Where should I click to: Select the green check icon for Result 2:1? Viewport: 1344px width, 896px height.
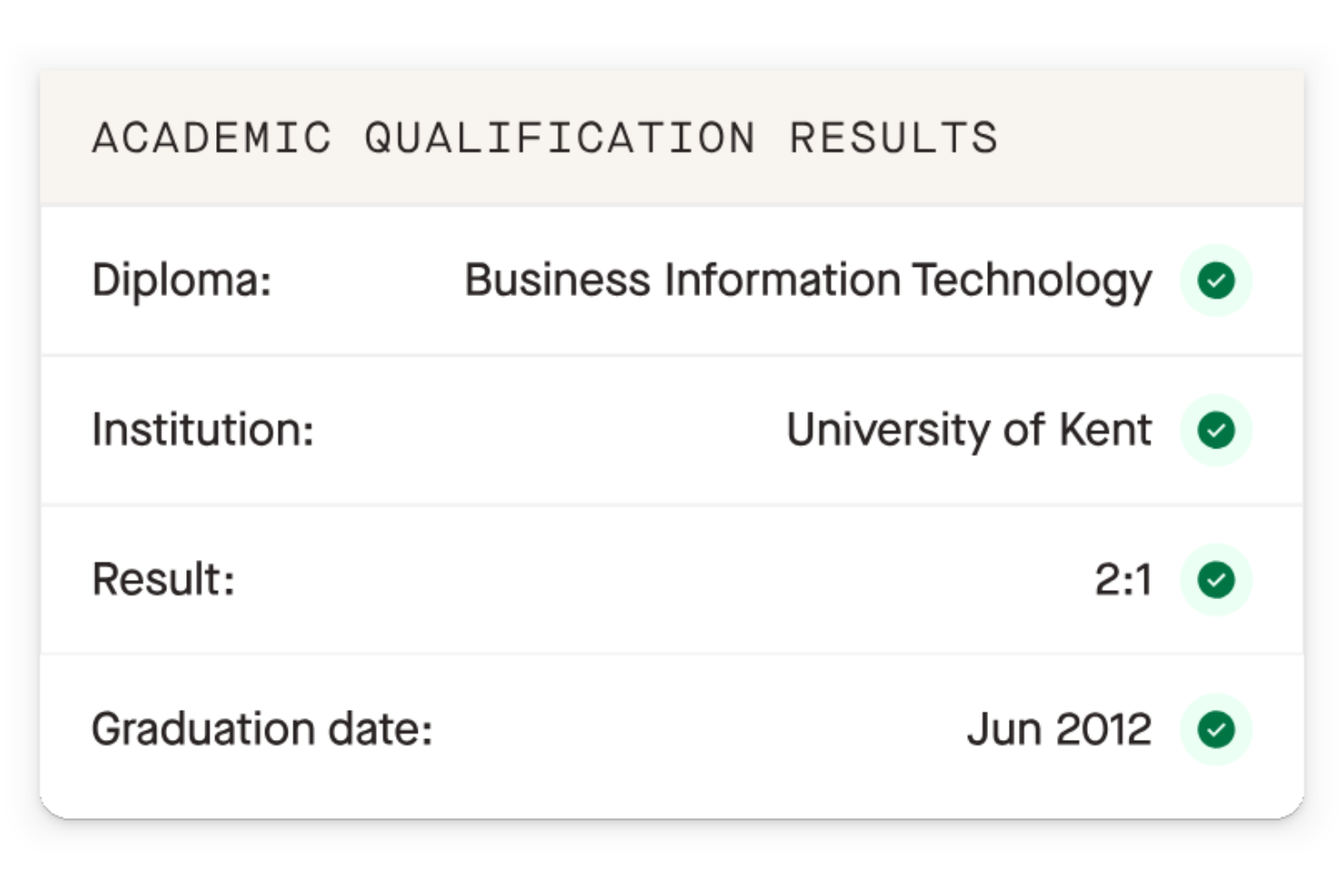coord(1216,580)
